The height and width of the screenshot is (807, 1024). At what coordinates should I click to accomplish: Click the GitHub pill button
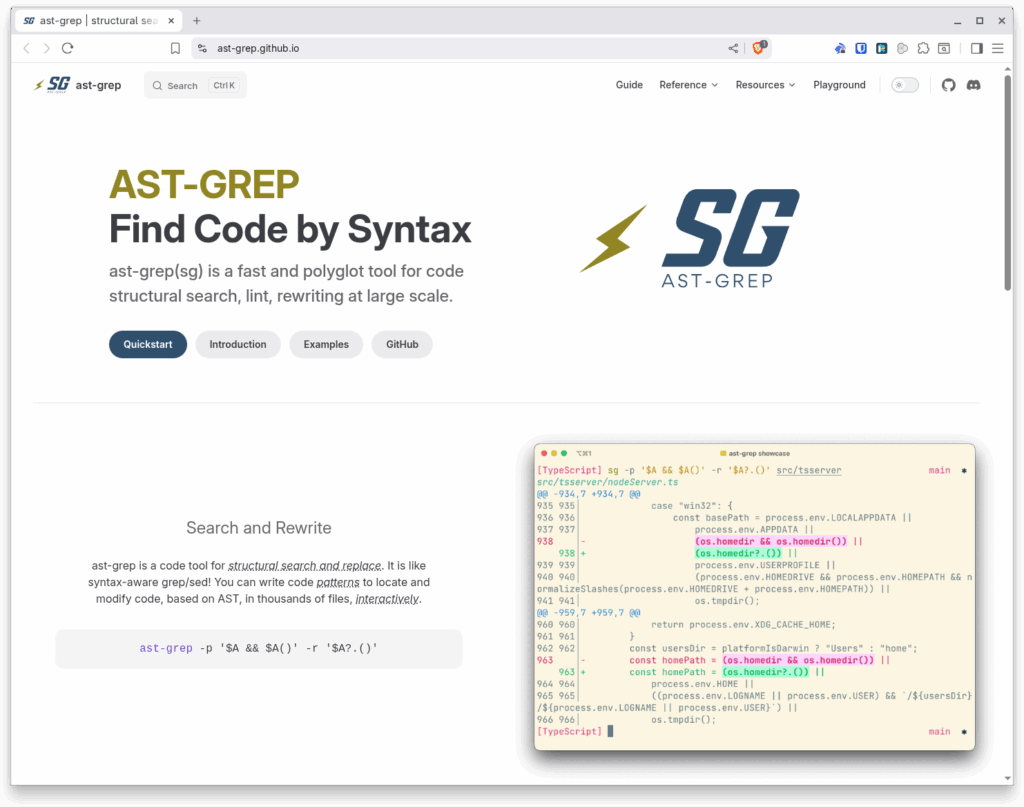tap(402, 344)
